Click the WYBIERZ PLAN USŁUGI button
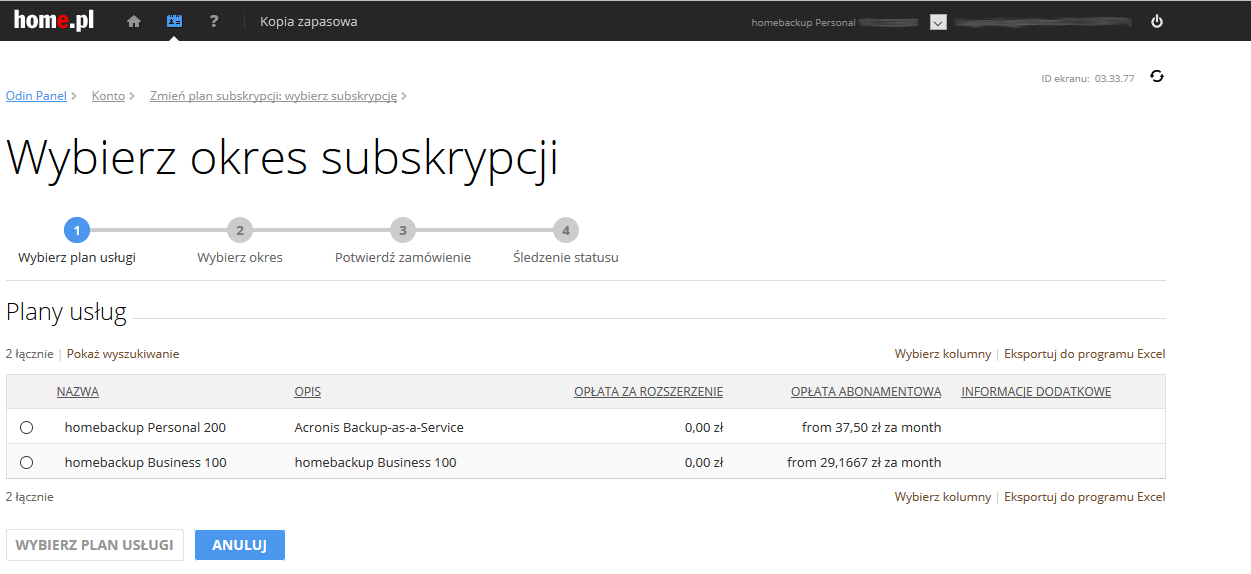Viewport: 1251px width, 574px height. coord(95,545)
